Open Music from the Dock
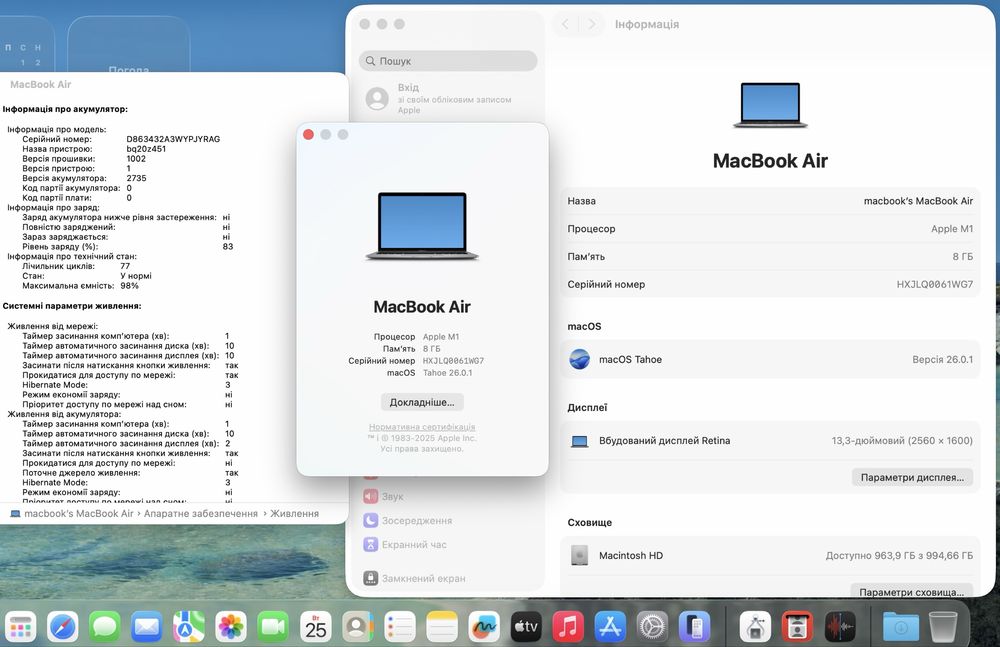This screenshot has width=1000, height=647. pyautogui.click(x=568, y=627)
